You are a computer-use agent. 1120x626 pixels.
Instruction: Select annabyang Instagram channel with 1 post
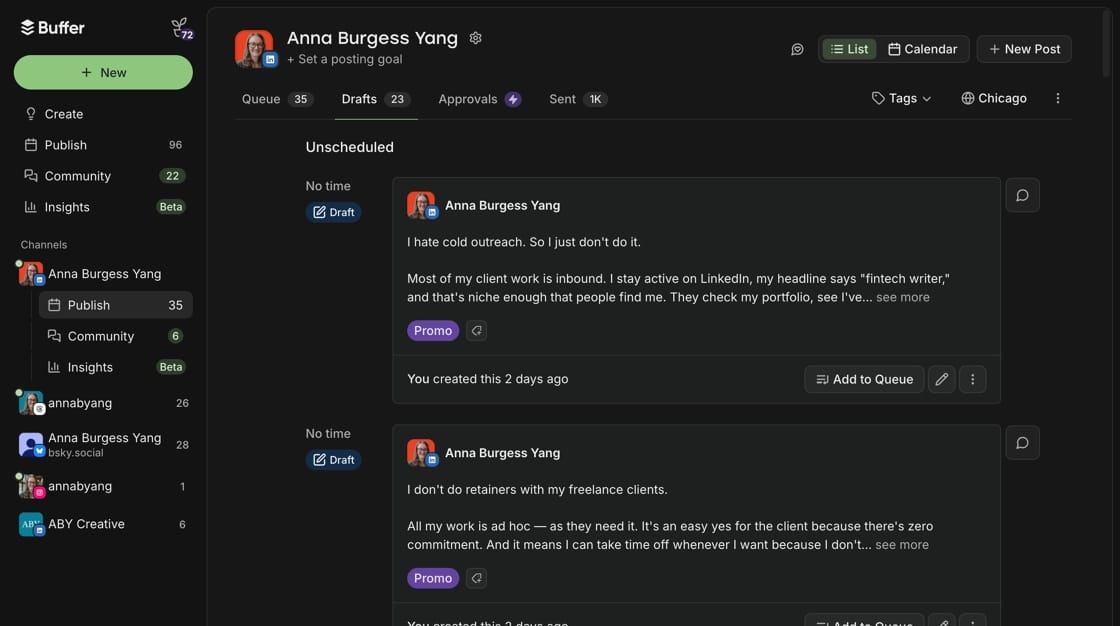tap(103, 487)
